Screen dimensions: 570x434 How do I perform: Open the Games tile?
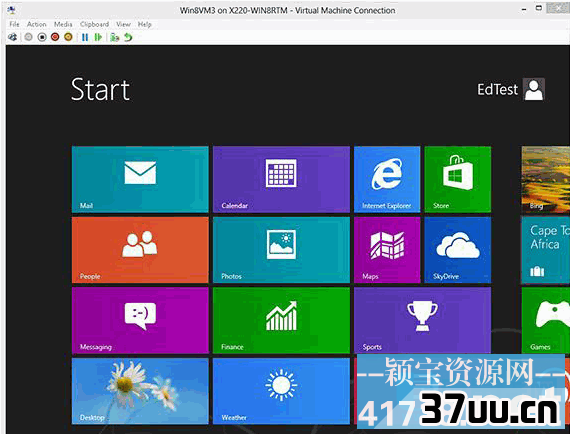point(546,320)
